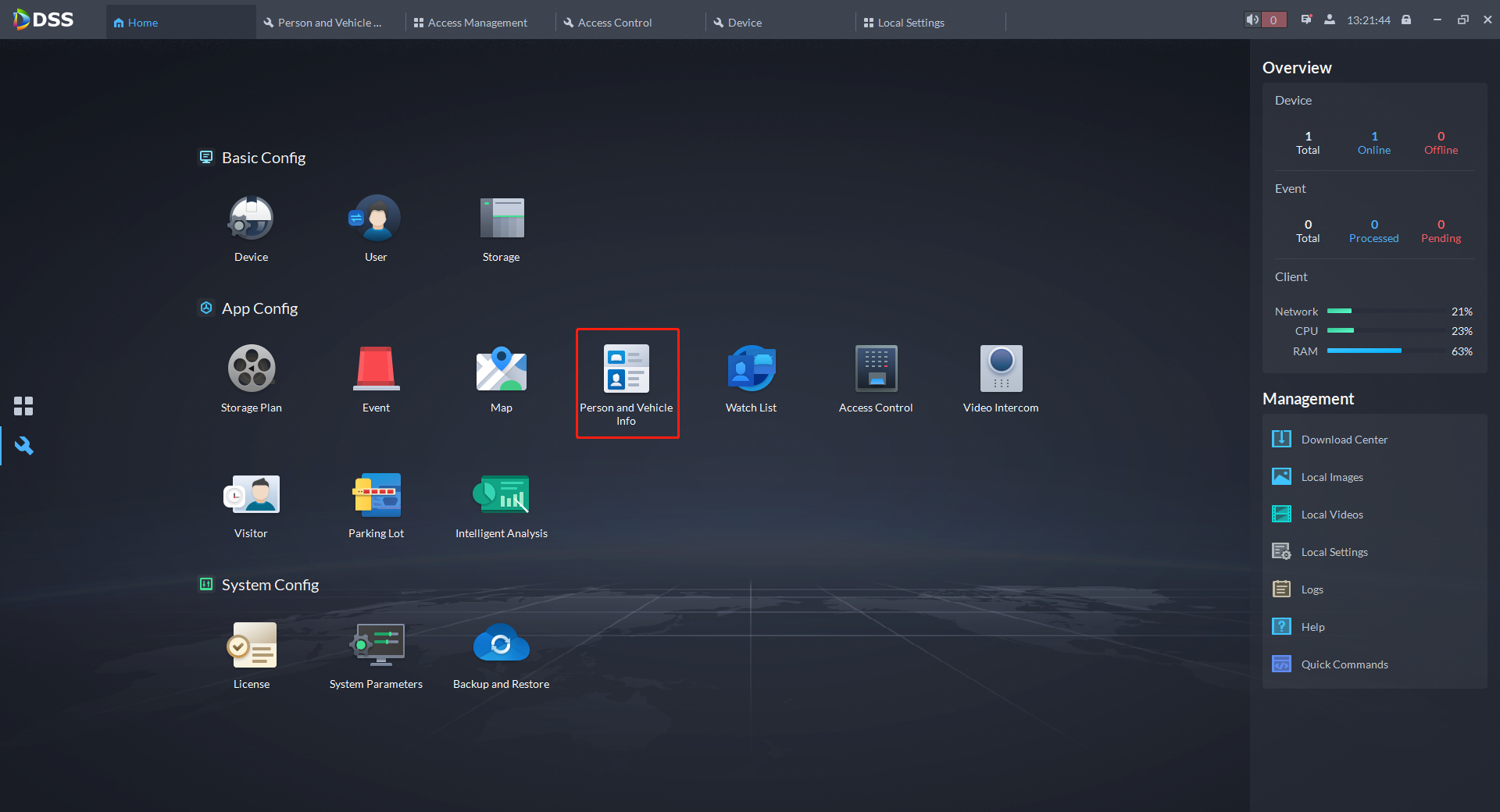The image size is (1500, 812).
Task: Open the Event configuration icon
Action: [x=376, y=369]
